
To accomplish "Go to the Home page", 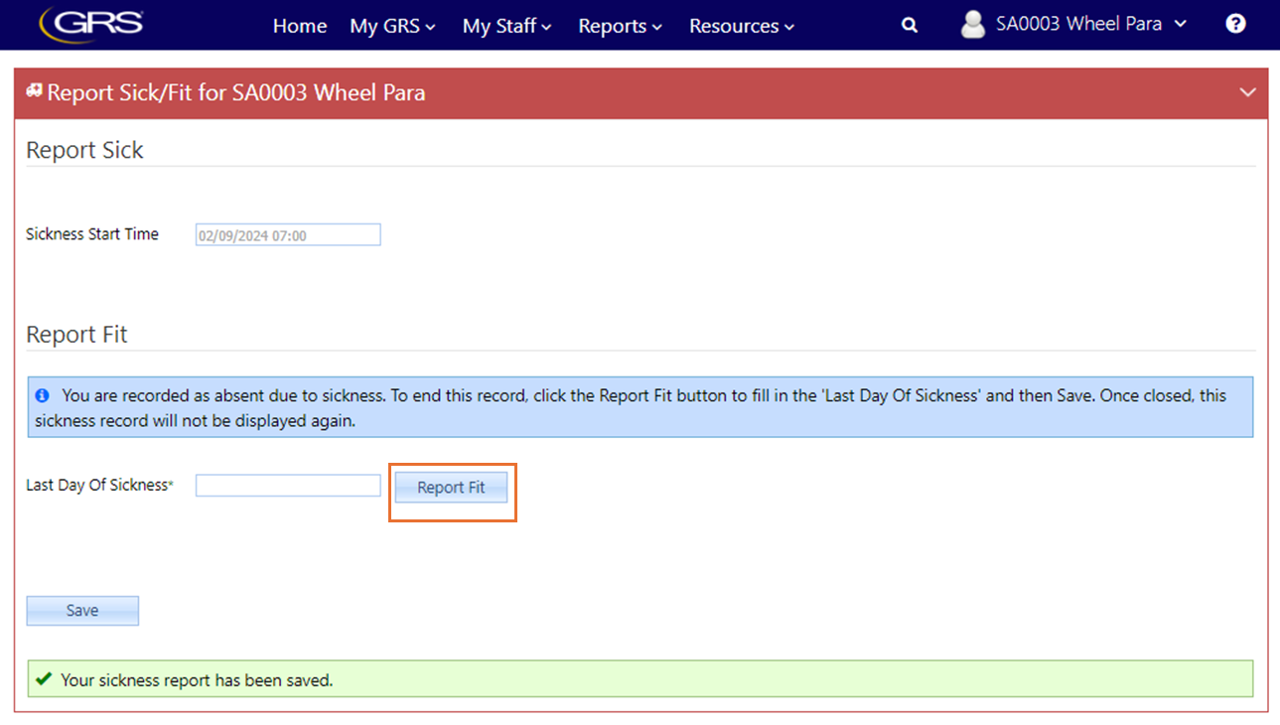I will 300,26.
